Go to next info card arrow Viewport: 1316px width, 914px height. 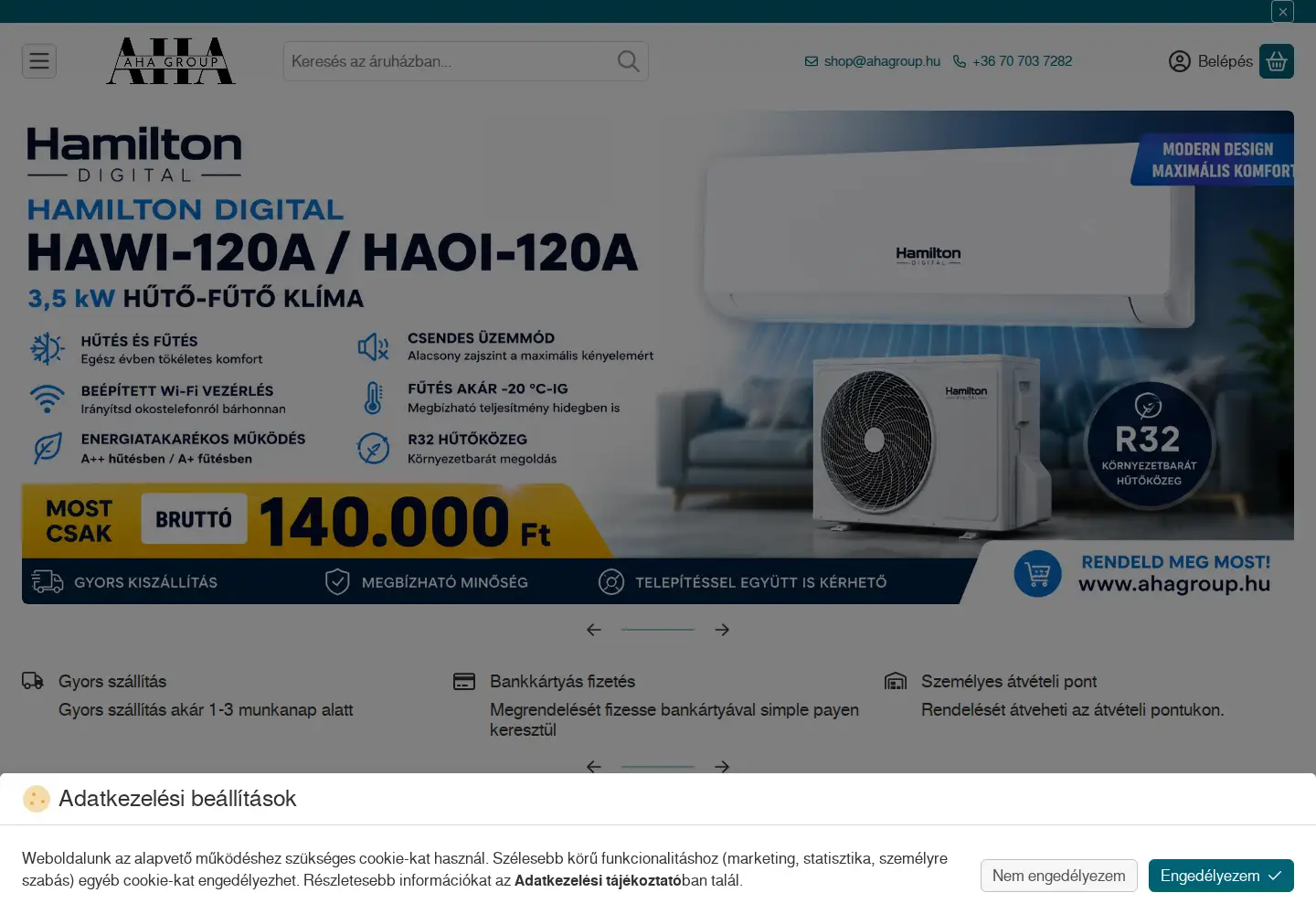pyautogui.click(x=722, y=766)
